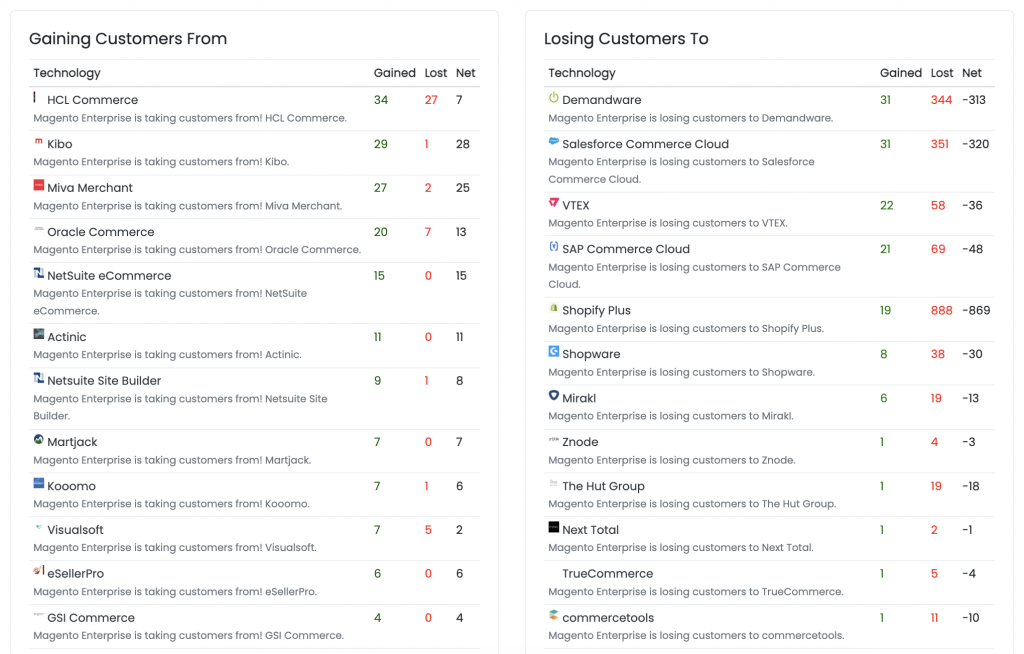This screenshot has width=1024, height=654.
Task: Click the Salesforce Commerce Cloud icon
Action: [x=554, y=141]
